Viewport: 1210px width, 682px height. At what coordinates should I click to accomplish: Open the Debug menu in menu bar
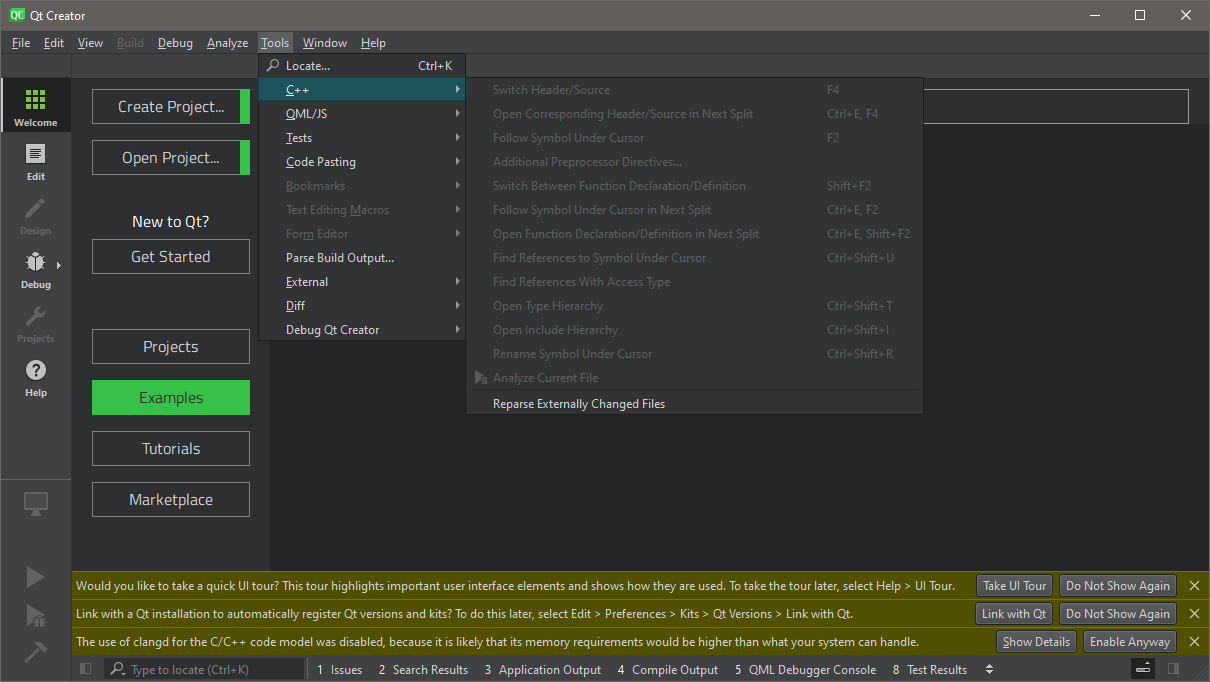[175, 43]
